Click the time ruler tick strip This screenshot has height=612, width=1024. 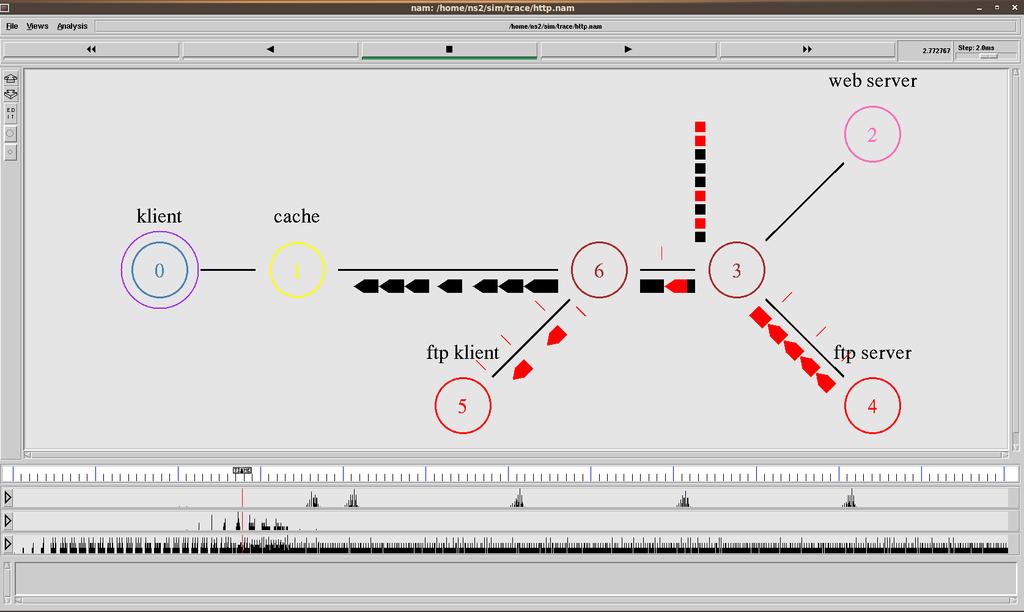pyautogui.click(x=509, y=474)
